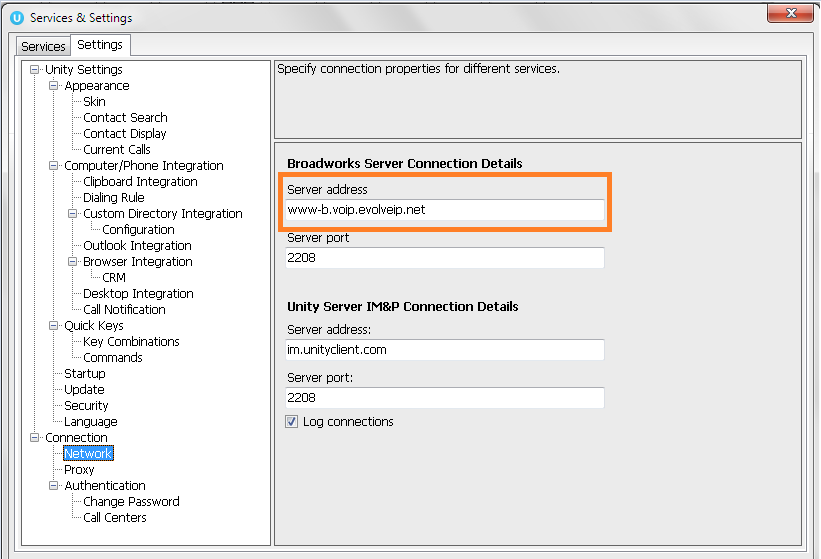Click the Broadworks Server port field
Screen dimensions: 821x559
[x=445, y=258]
